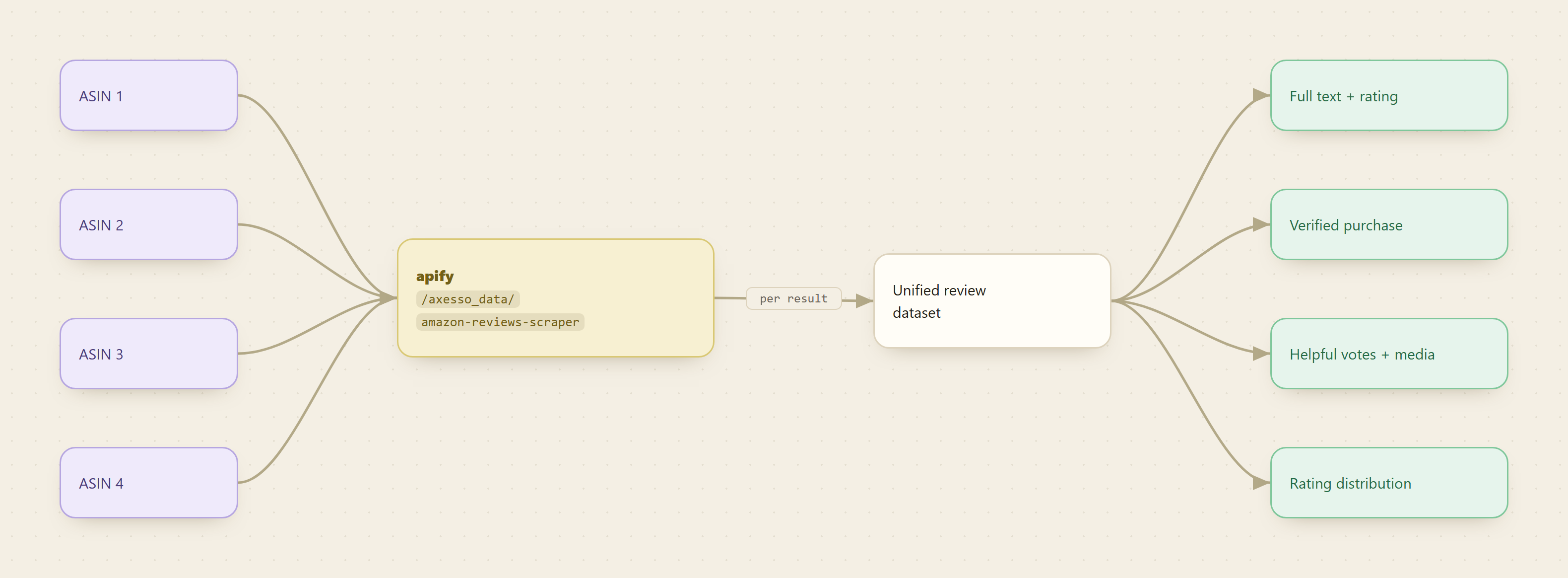Click the bold apify title

pyautogui.click(x=435, y=276)
